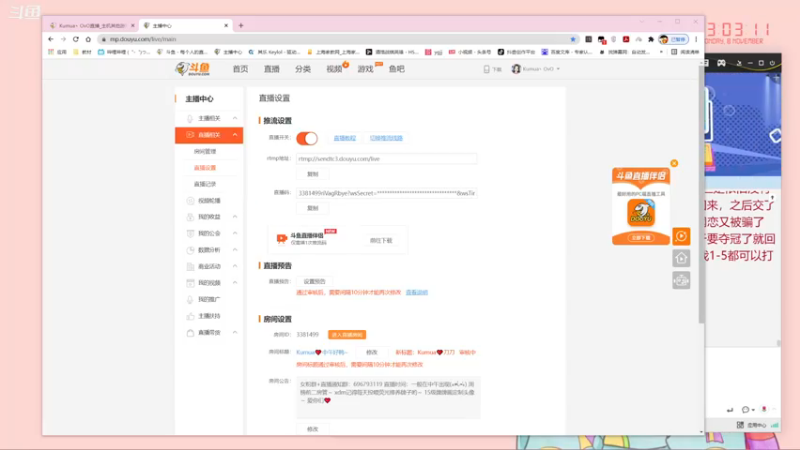The height and width of the screenshot is (450, 800).
Task: Bookmark the page with the star icon
Action: pyautogui.click(x=573, y=39)
